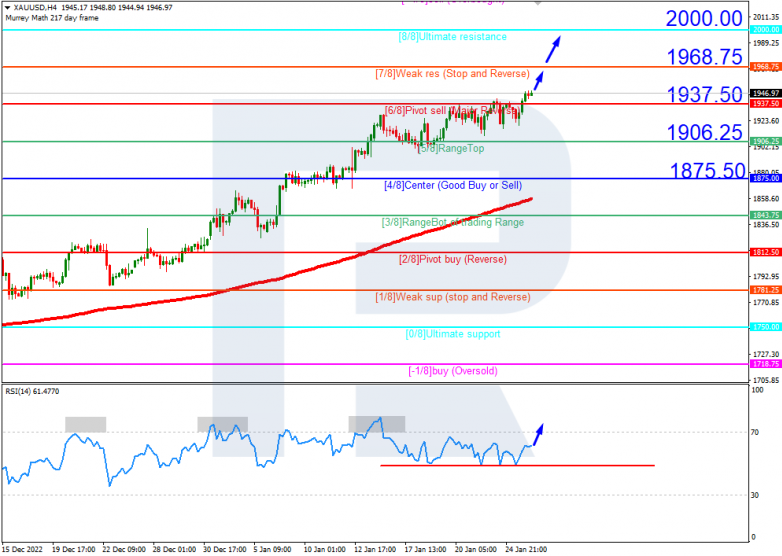This screenshot has width=782, height=556.
Task: Click the 17 Jan 13:00 time axis label
Action: pyautogui.click(x=425, y=550)
